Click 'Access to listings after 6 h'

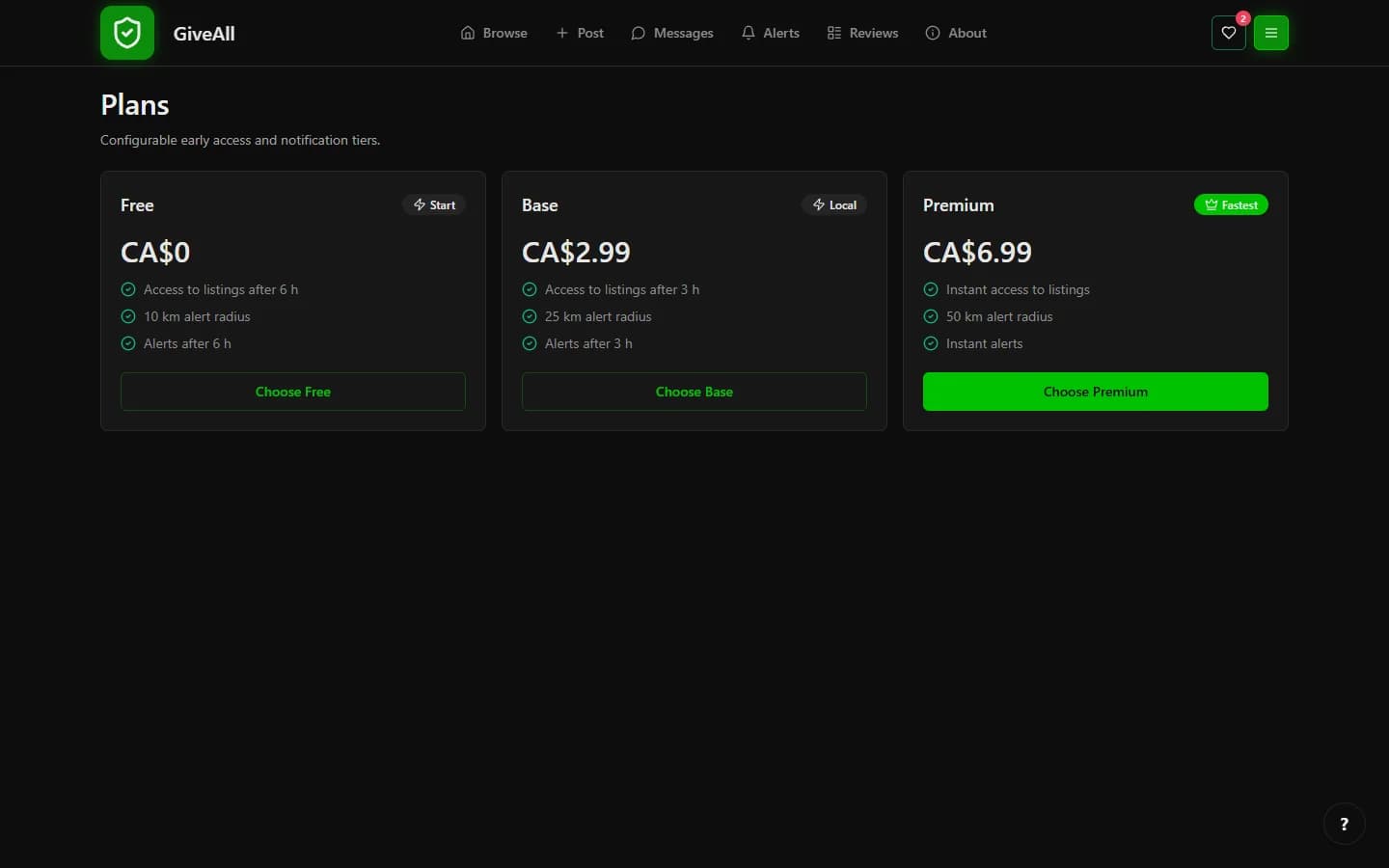pos(221,289)
